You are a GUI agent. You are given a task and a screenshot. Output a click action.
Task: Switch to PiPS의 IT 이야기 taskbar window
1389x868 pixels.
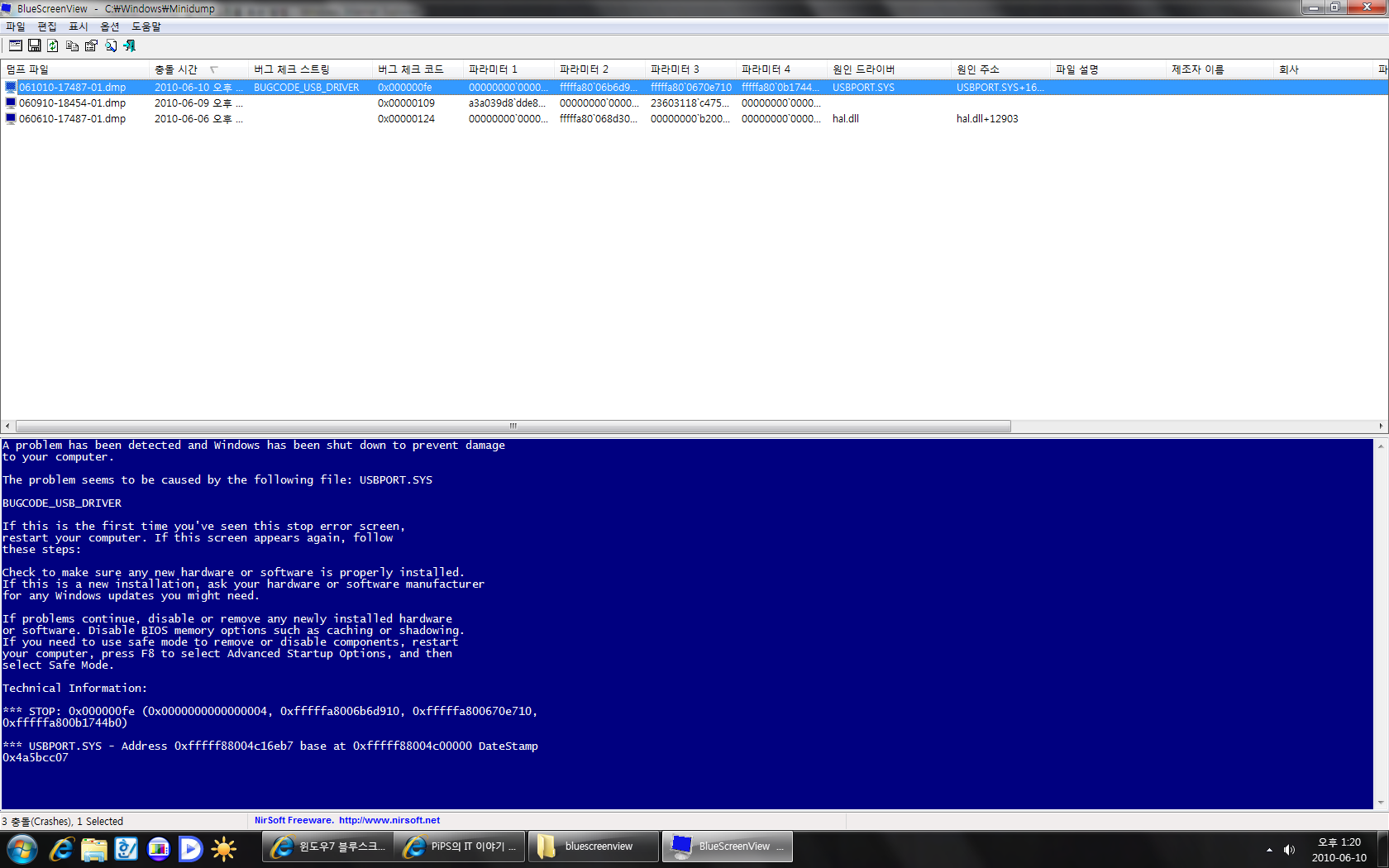tap(460, 847)
